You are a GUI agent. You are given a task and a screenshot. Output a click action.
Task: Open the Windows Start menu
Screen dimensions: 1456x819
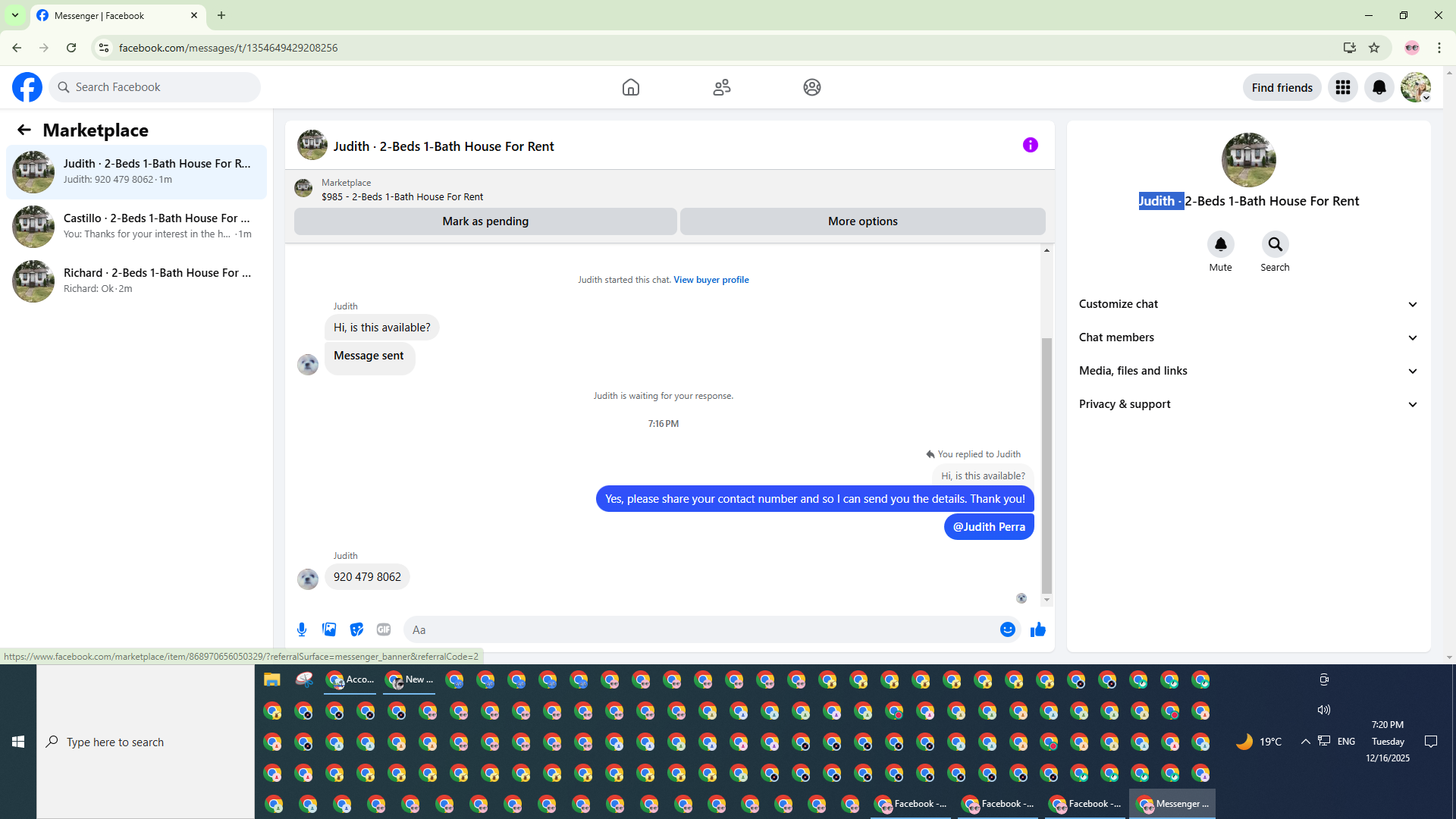coord(18,742)
